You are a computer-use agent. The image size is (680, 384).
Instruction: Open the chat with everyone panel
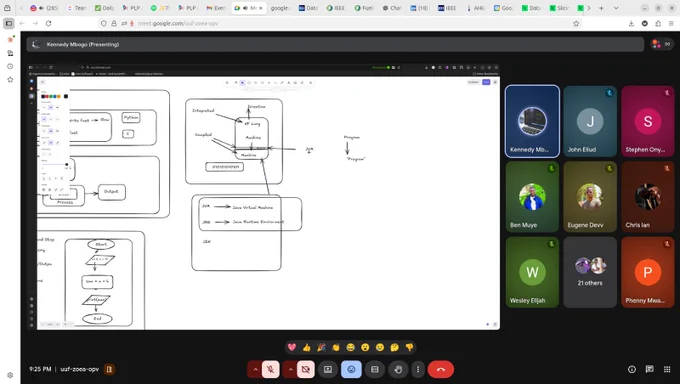[649, 369]
